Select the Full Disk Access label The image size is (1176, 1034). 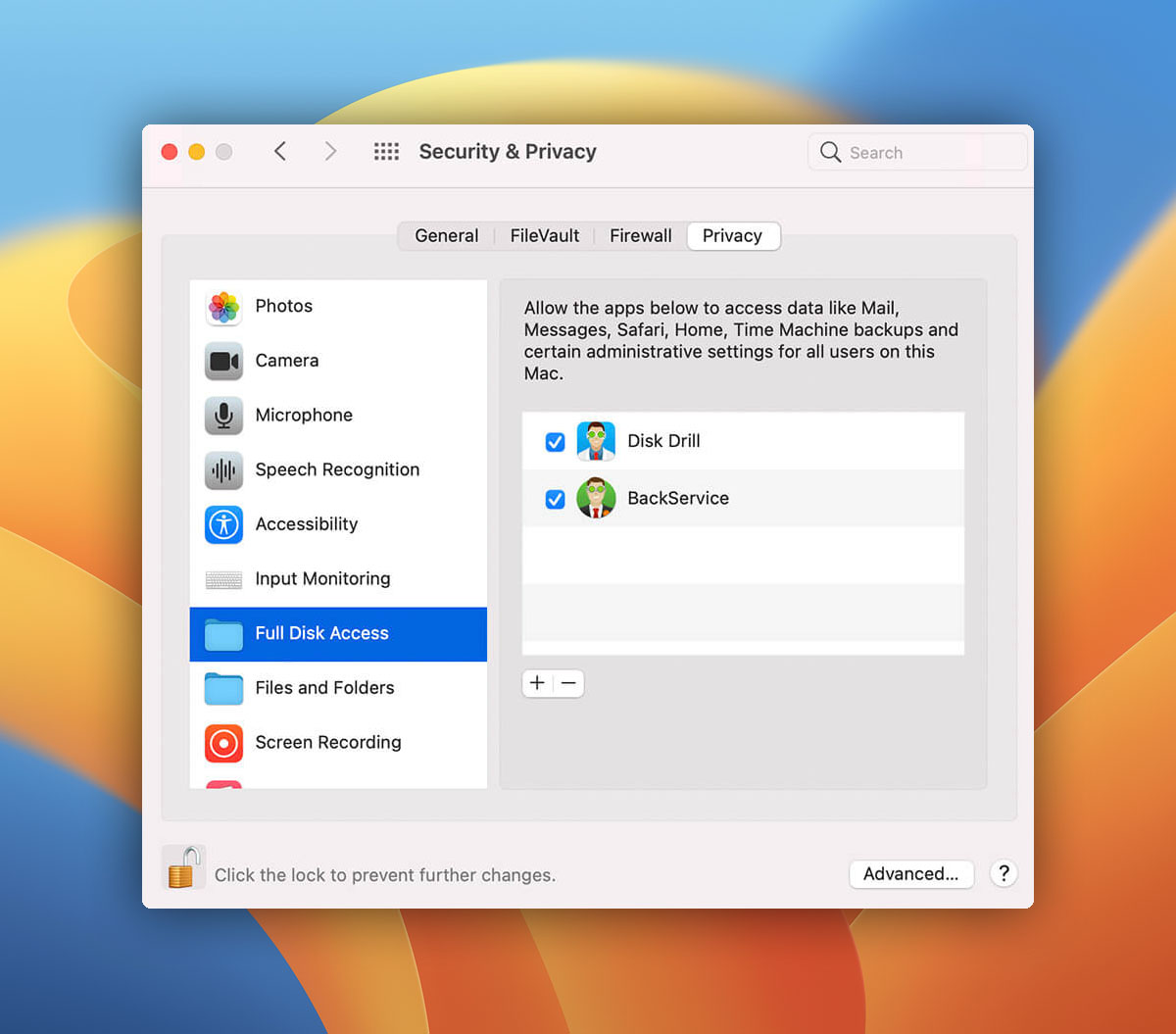[322, 633]
